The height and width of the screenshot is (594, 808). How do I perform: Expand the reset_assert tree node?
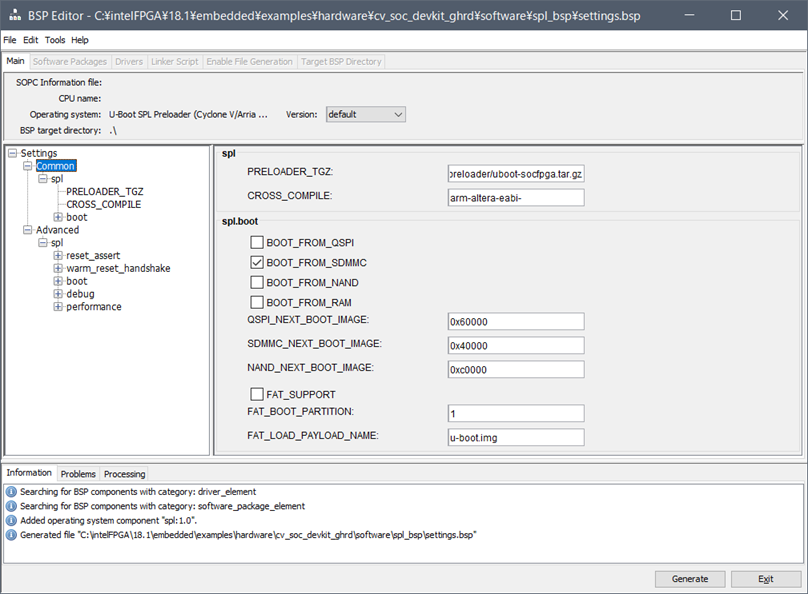pyautogui.click(x=58, y=256)
